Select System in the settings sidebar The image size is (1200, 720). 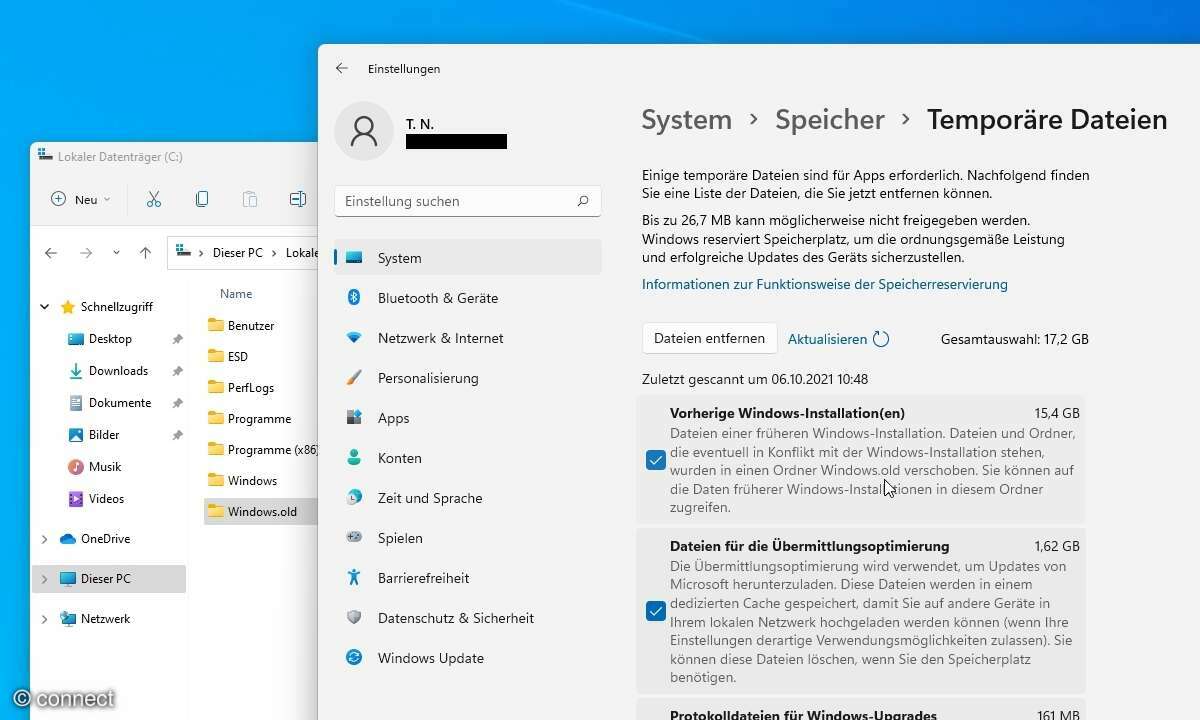tap(468, 258)
